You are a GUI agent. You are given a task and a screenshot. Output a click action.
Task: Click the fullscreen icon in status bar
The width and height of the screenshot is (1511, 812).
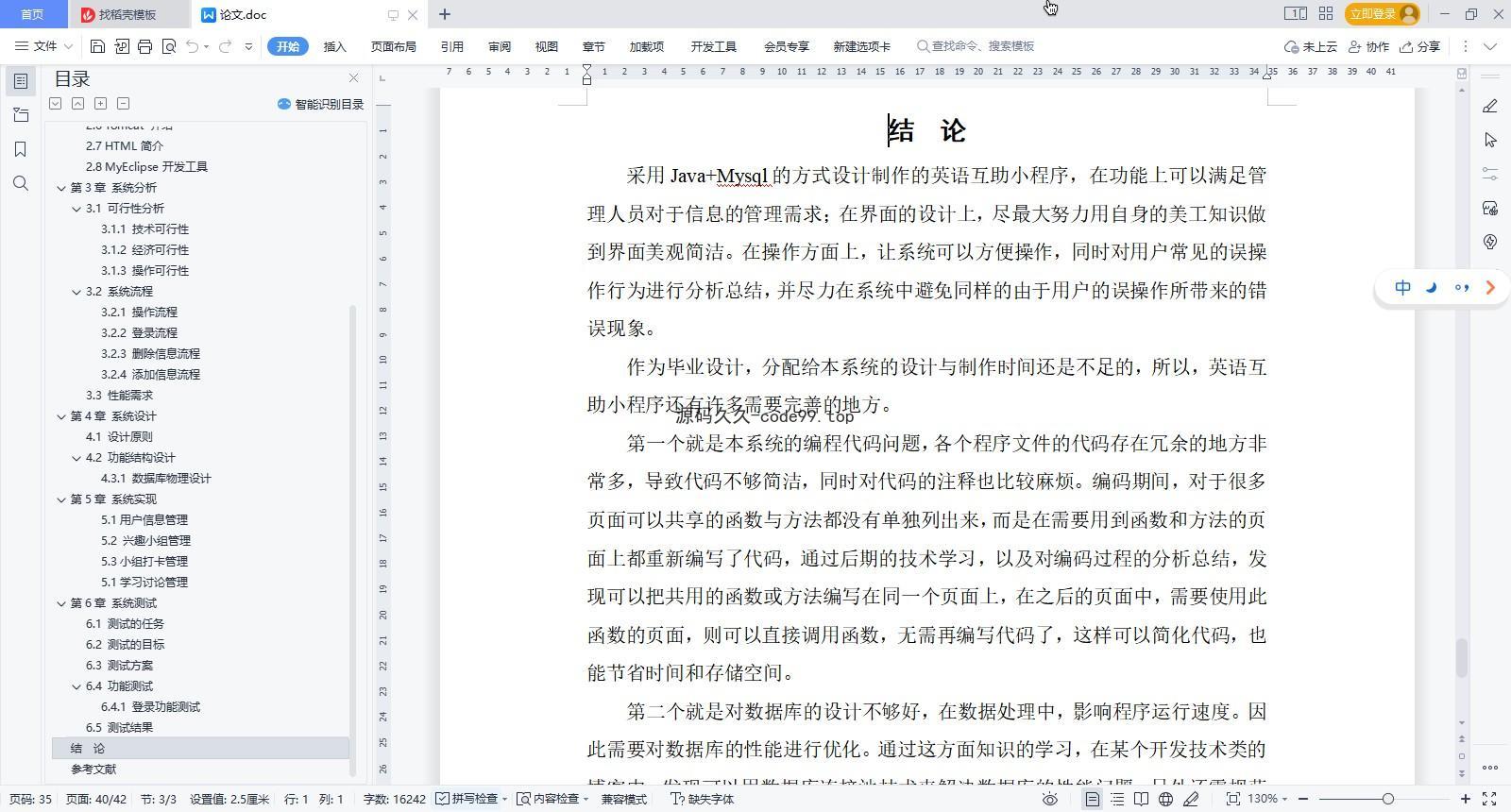coord(1489,799)
